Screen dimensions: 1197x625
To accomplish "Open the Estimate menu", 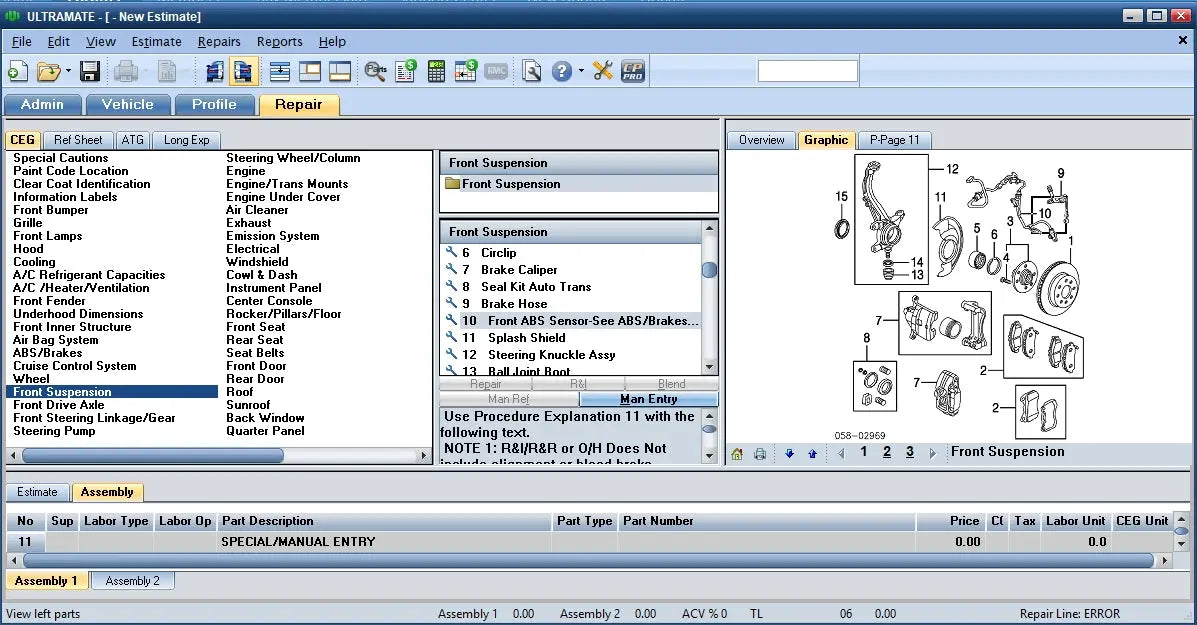I will pyautogui.click(x=156, y=42).
